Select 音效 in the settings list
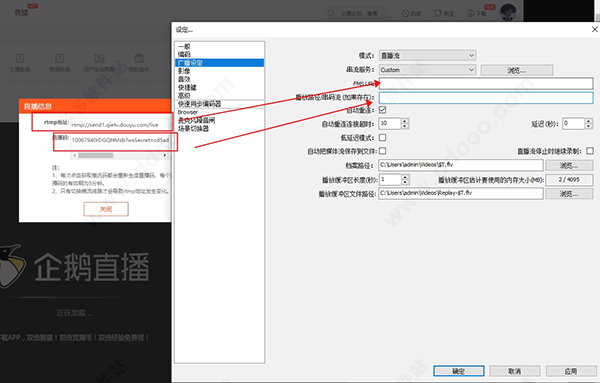The height and width of the screenshot is (383, 600). (219, 79)
